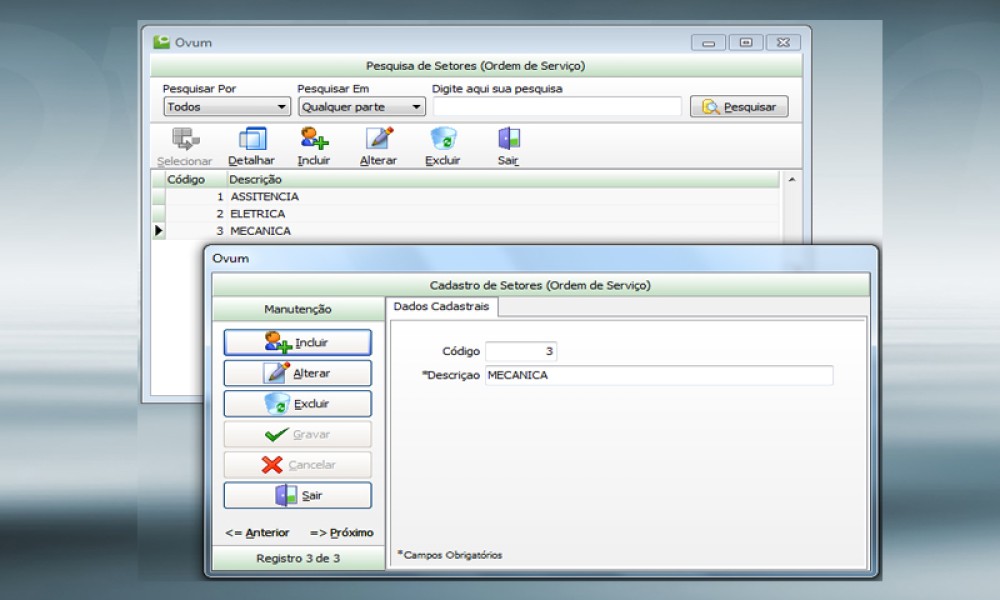This screenshot has height=600, width=1000.
Task: Click the Excluir trash icon in toolbar
Action: pos(443,139)
